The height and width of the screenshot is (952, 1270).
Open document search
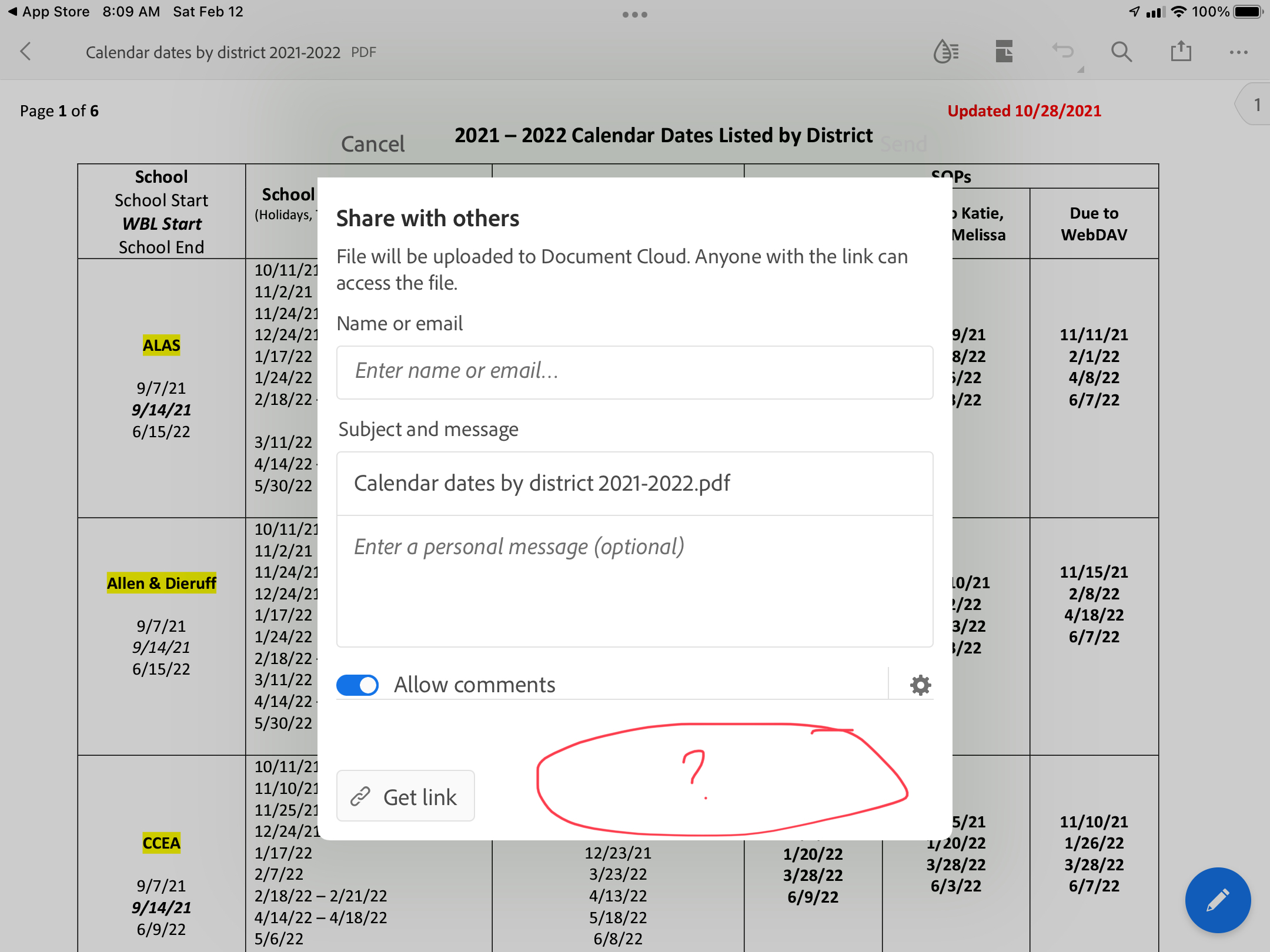(1121, 52)
